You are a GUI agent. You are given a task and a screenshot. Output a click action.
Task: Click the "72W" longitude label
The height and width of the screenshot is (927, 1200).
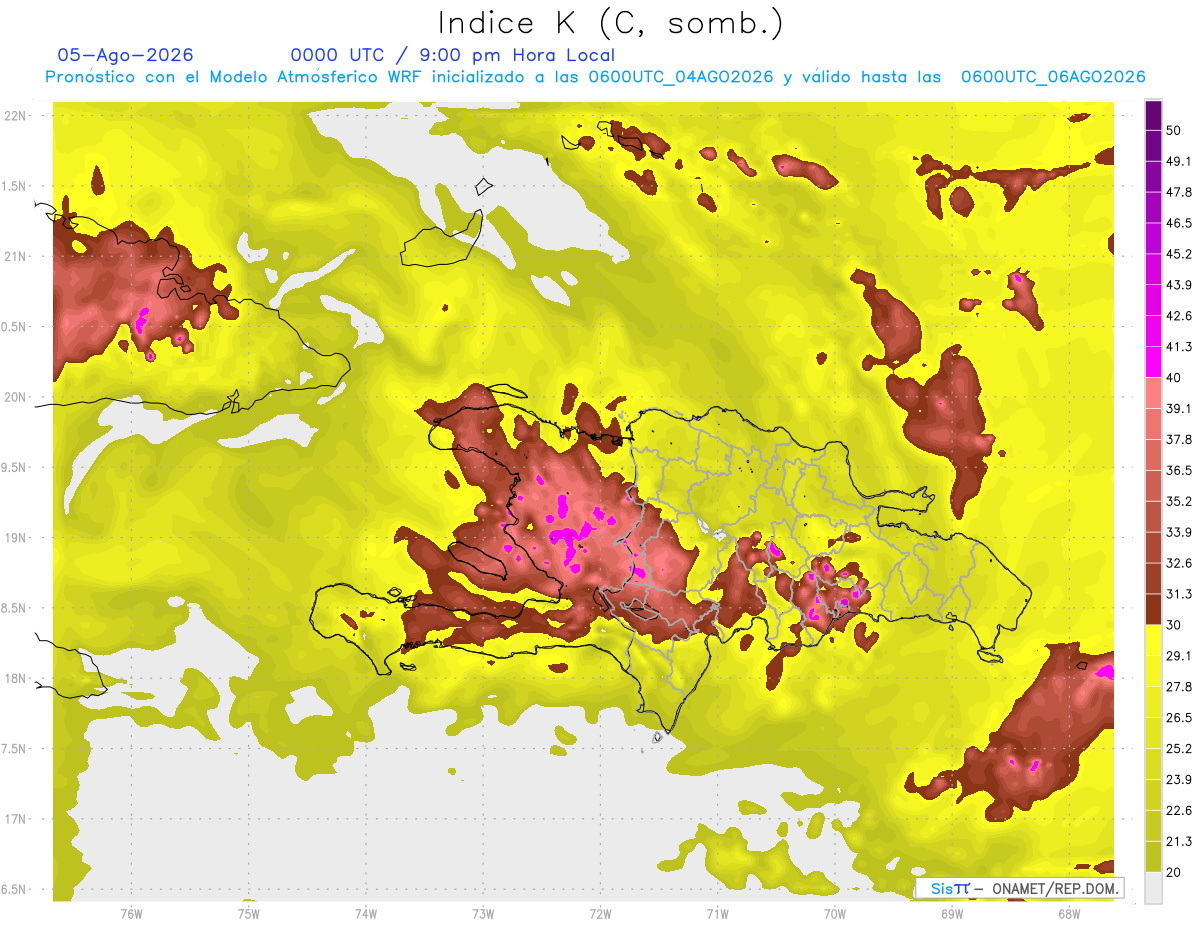[600, 913]
